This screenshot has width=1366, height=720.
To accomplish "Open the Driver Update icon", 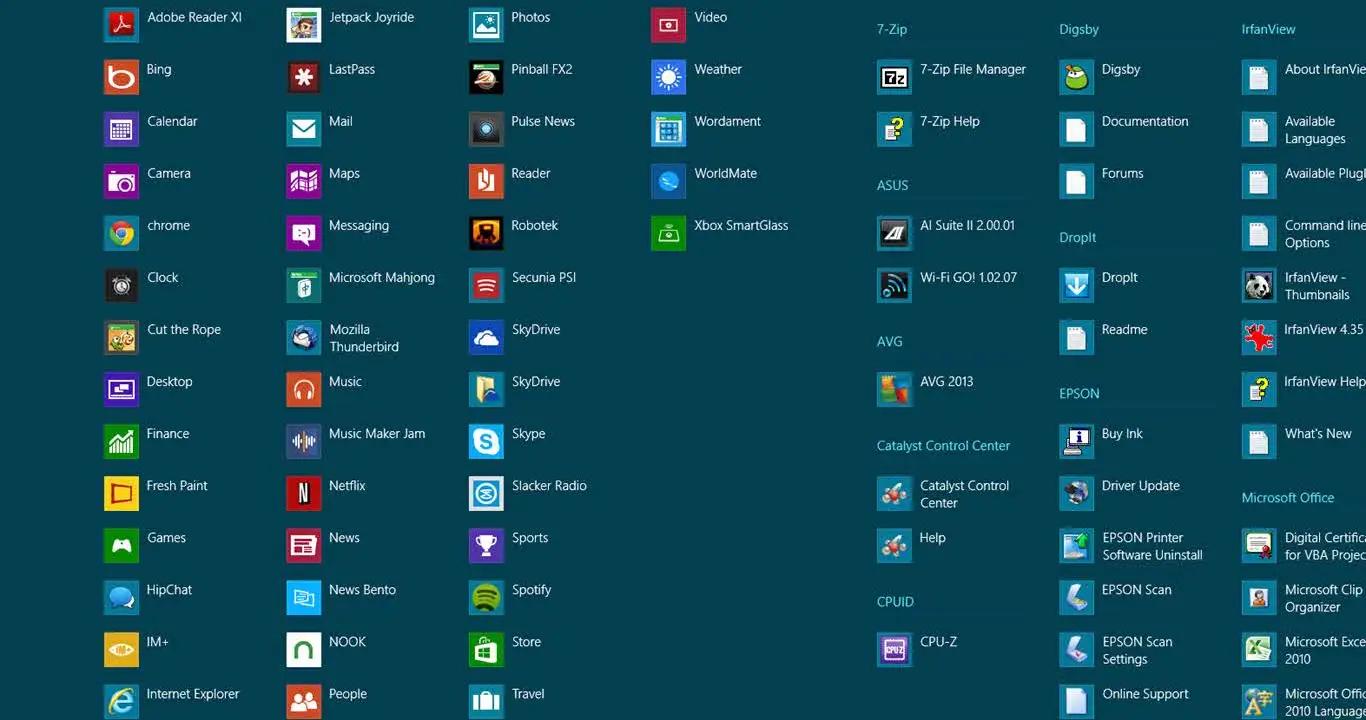I will click(x=1077, y=493).
